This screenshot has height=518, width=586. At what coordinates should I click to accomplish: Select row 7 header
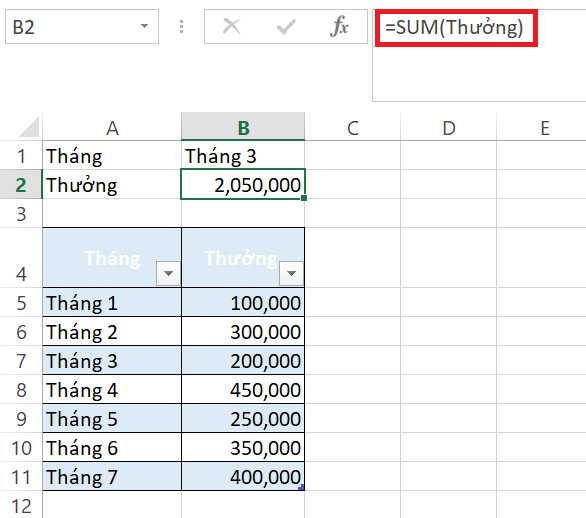point(21,361)
